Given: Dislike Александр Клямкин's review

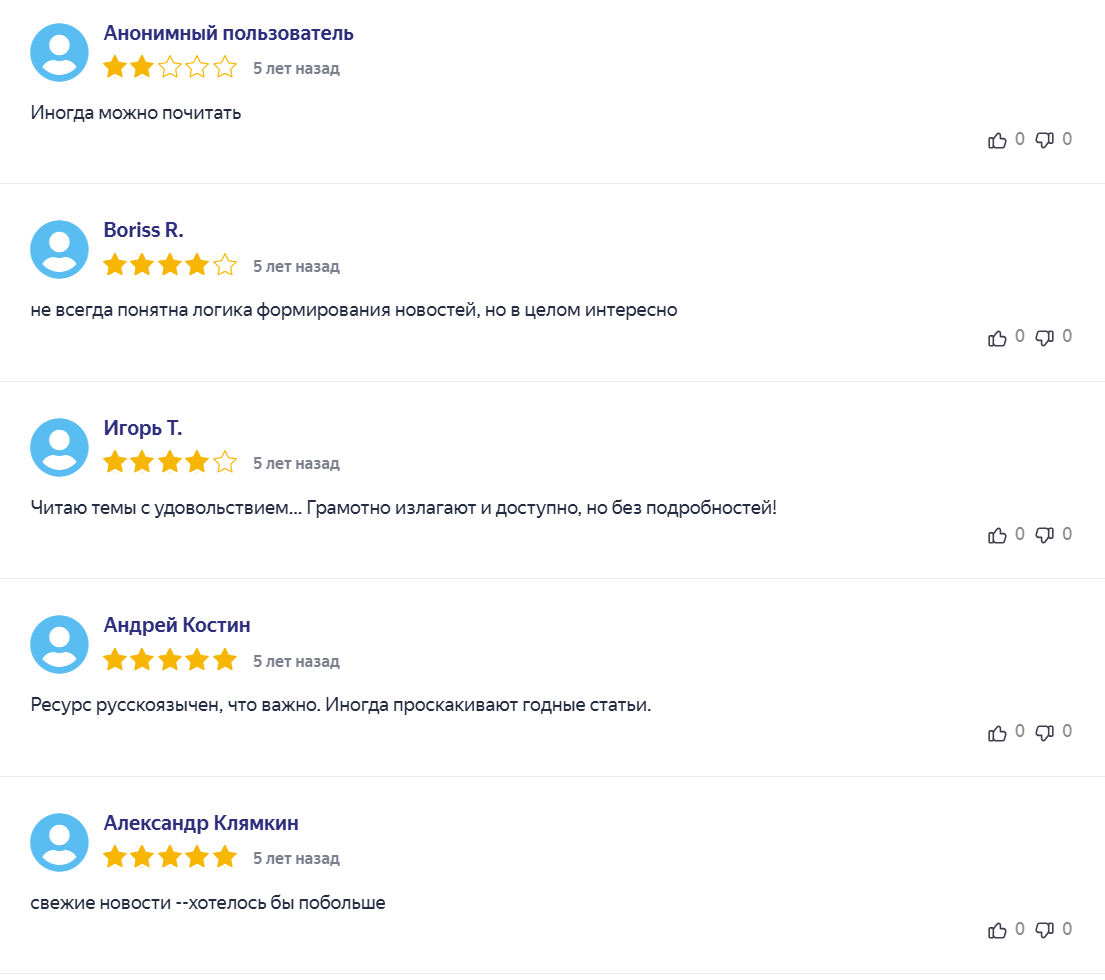Looking at the screenshot, I should [x=1044, y=931].
